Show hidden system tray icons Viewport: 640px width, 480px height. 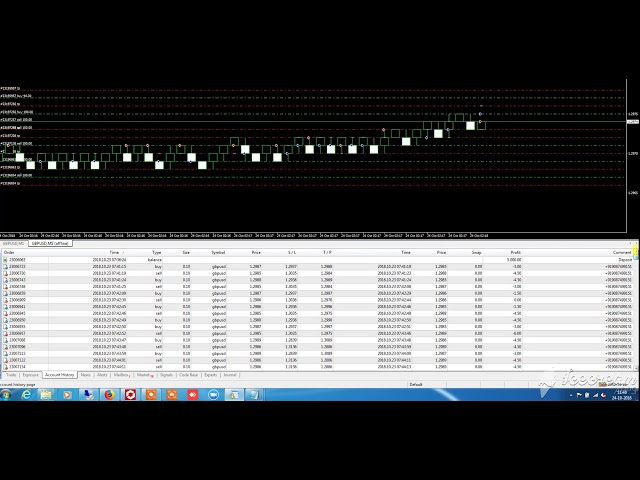coord(573,395)
